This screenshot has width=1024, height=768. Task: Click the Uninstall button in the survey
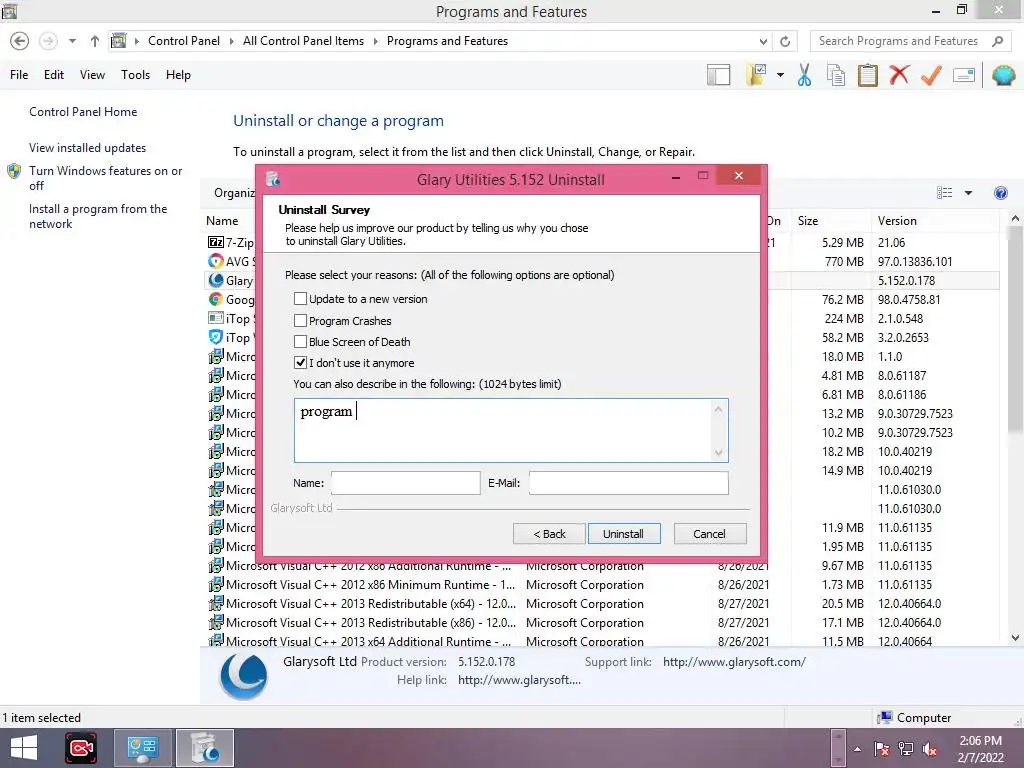[x=624, y=534]
